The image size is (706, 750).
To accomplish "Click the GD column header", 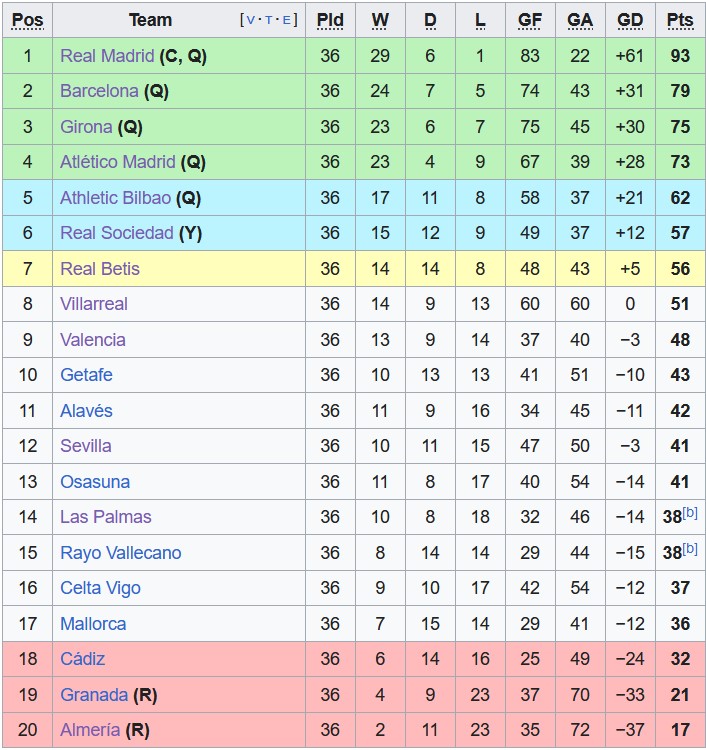I will [x=630, y=20].
